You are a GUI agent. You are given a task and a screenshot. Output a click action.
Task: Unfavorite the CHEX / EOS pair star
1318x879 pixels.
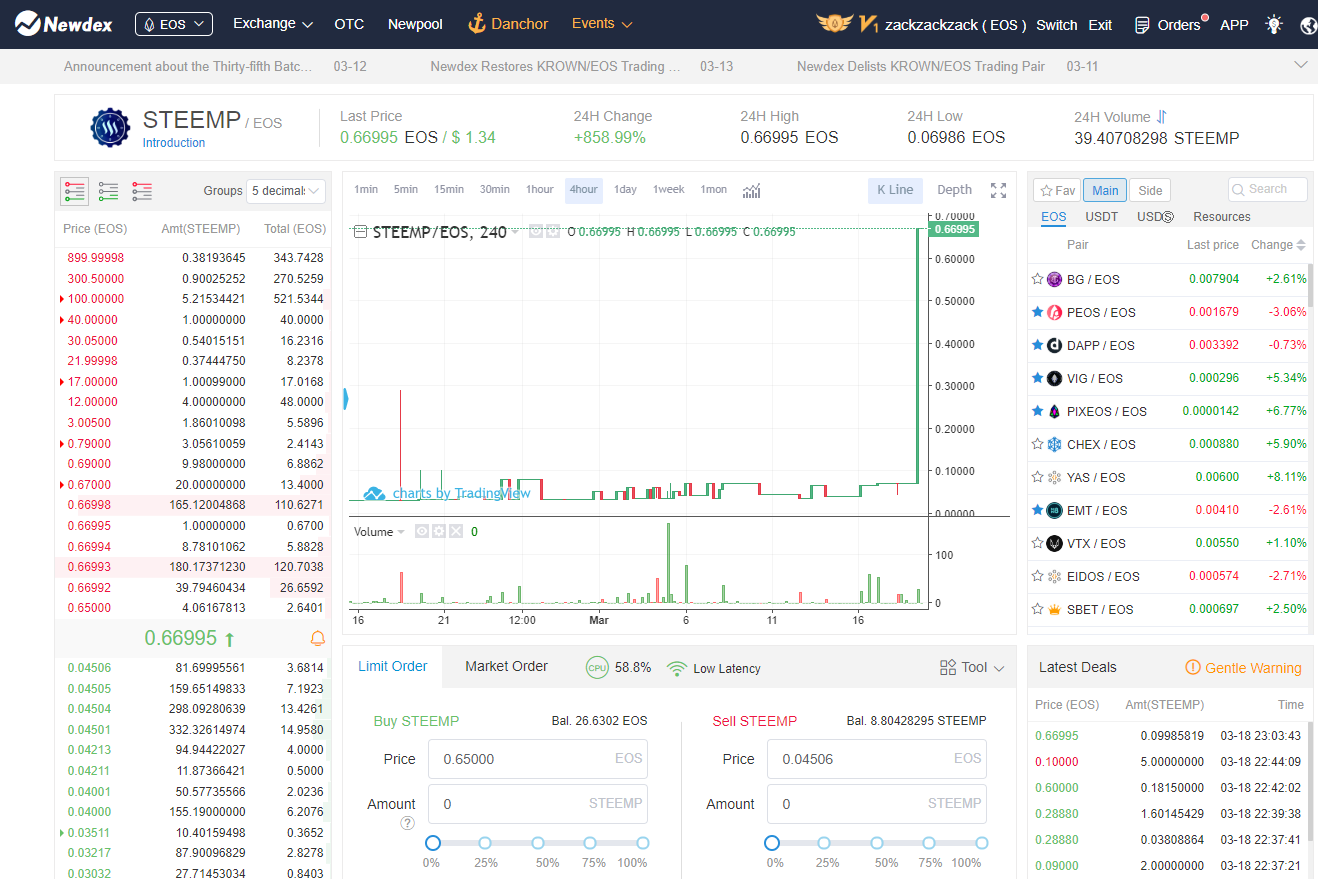point(1038,444)
